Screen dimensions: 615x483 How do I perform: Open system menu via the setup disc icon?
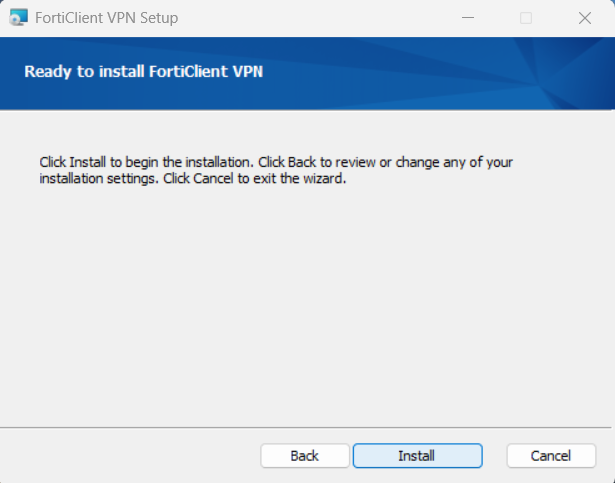pyautogui.click(x=18, y=18)
